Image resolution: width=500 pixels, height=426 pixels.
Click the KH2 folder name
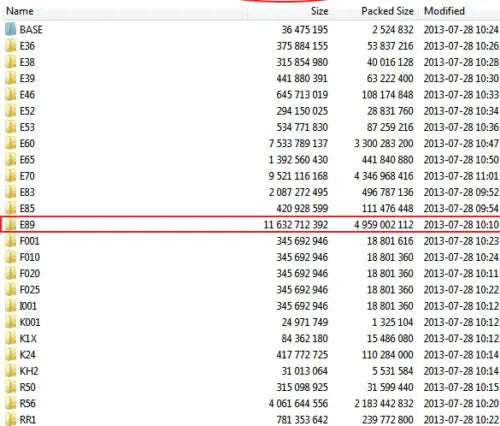tap(29, 371)
